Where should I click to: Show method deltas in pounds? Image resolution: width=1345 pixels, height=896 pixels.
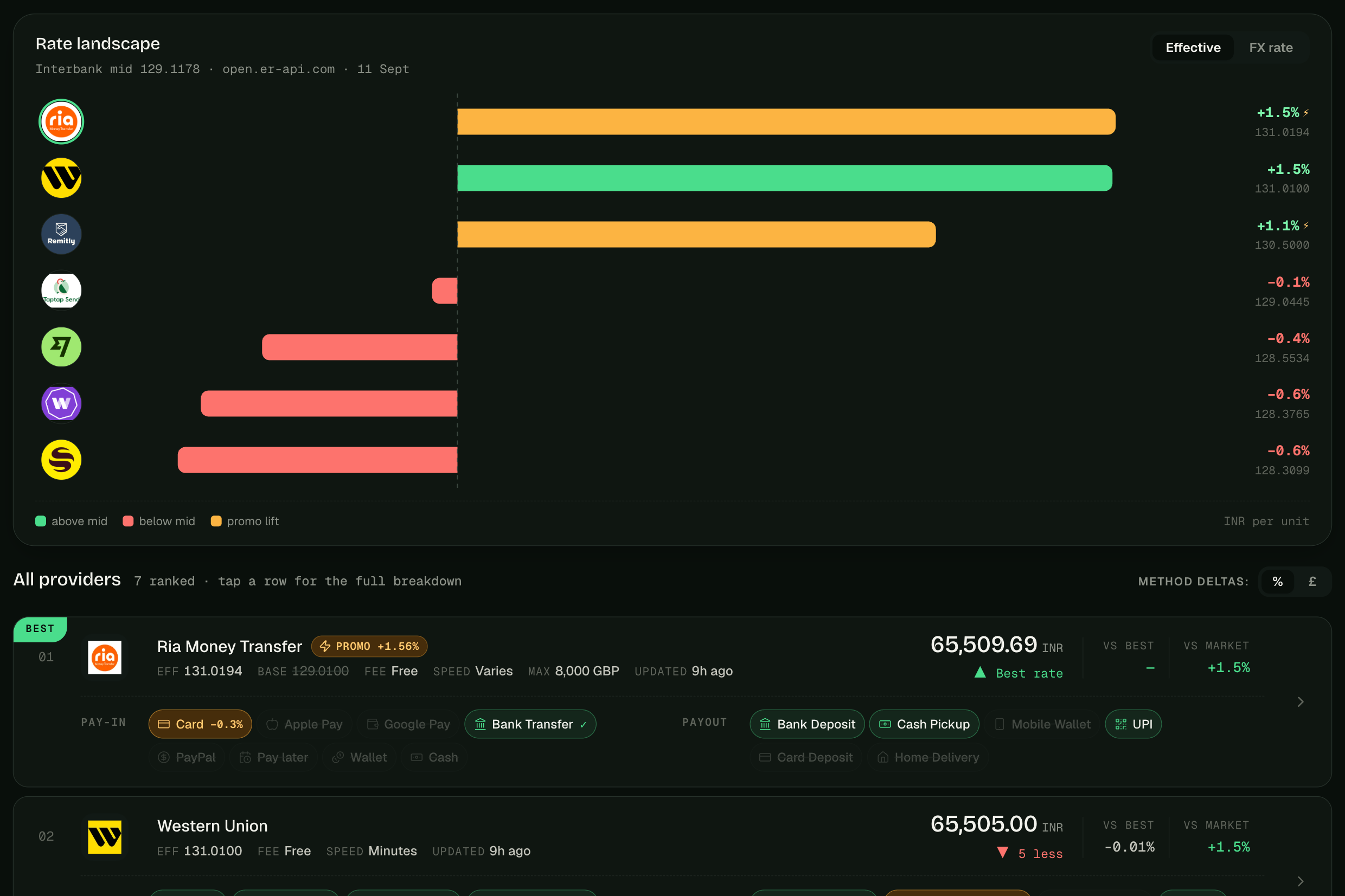[1312, 582]
